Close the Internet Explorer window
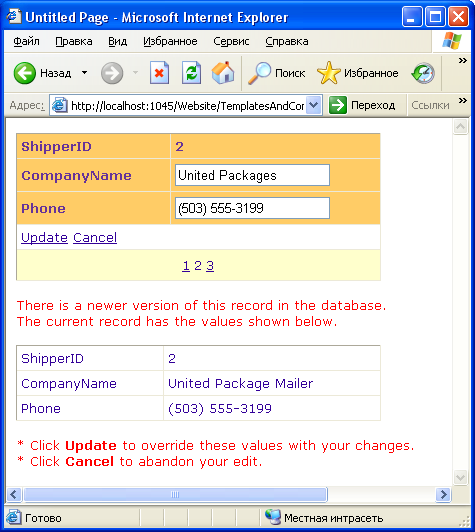475x532 pixels. [x=458, y=17]
